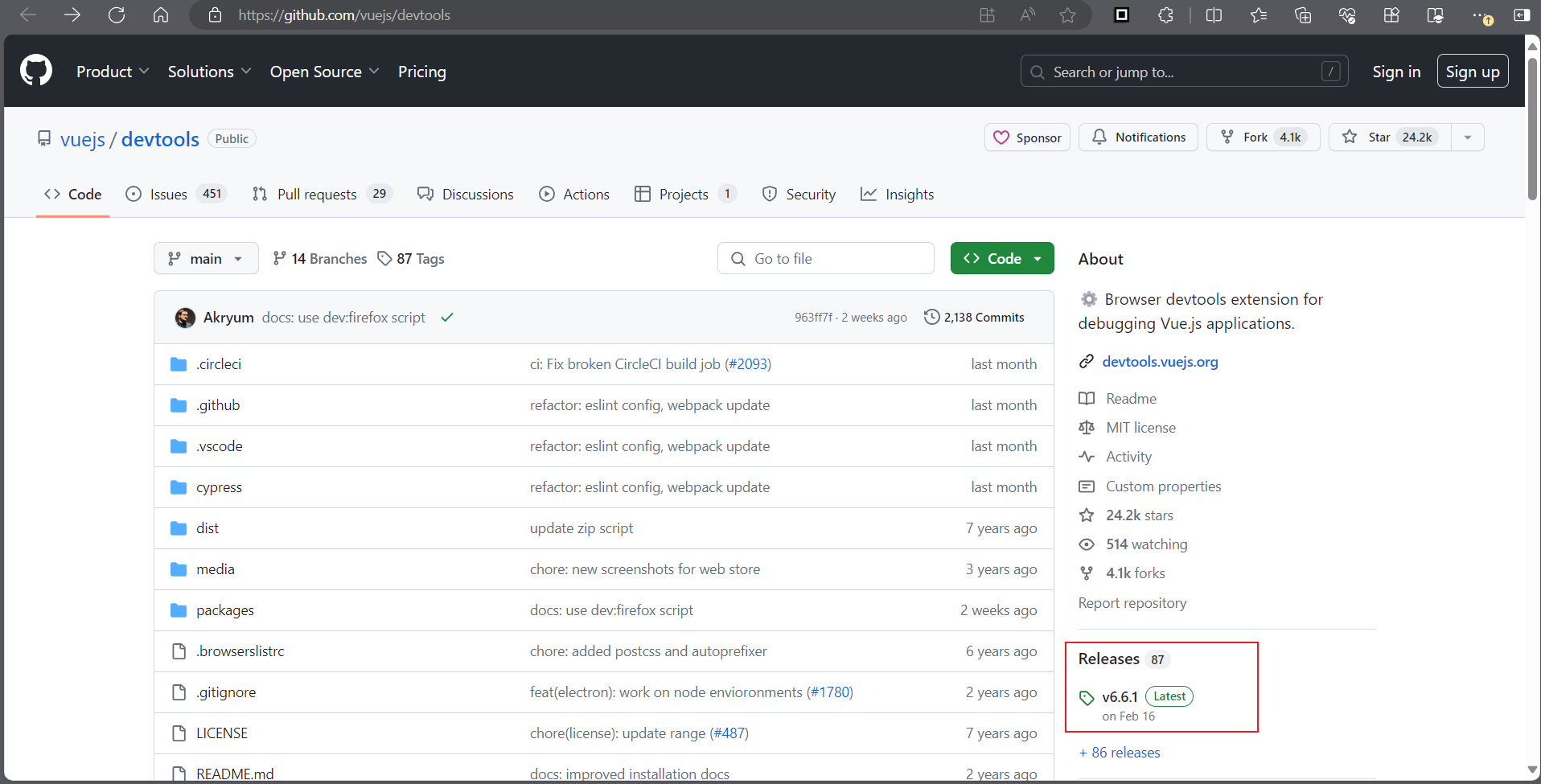Open Custom properties link
This screenshot has width=1541, height=784.
click(x=1163, y=486)
